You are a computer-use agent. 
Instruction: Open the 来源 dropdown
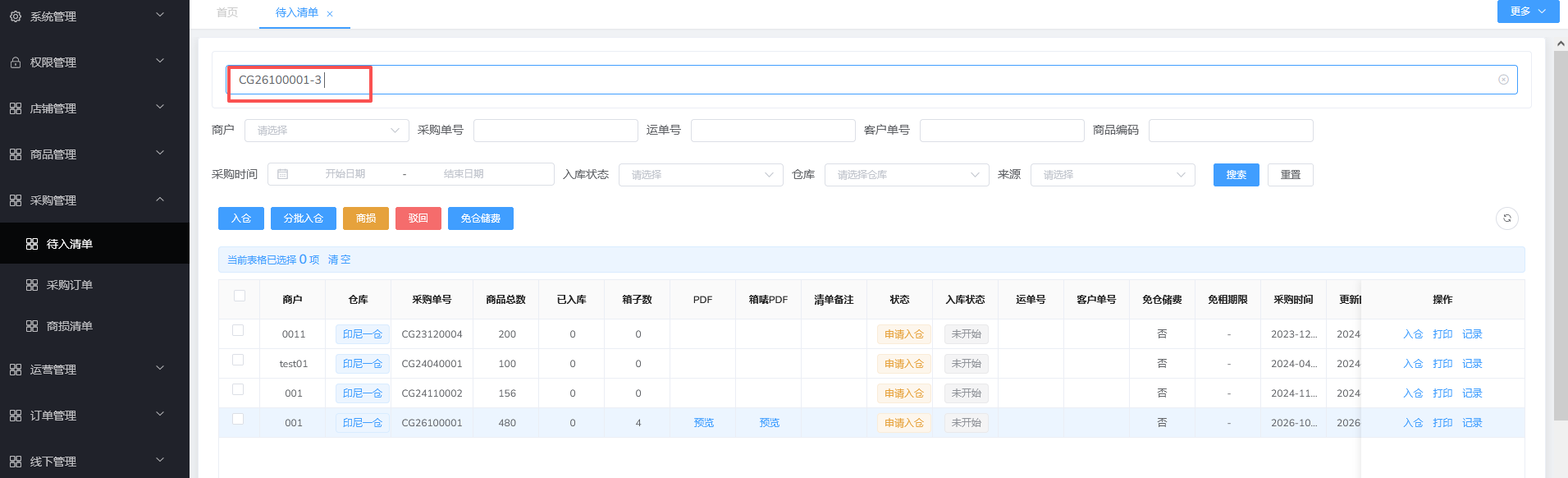coord(1113,175)
